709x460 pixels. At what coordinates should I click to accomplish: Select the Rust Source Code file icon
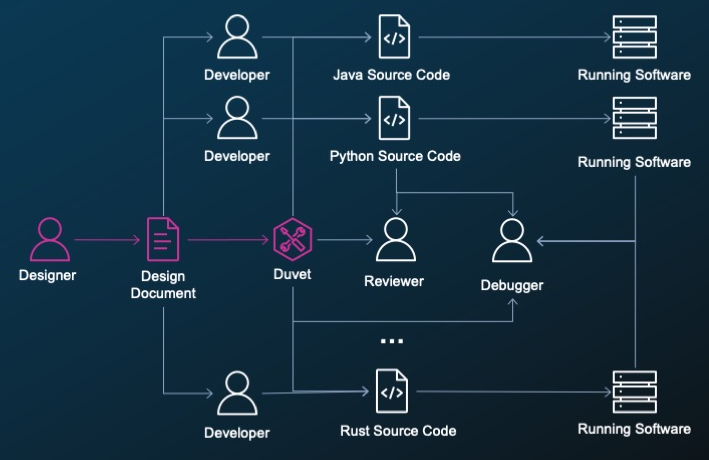coord(392,391)
